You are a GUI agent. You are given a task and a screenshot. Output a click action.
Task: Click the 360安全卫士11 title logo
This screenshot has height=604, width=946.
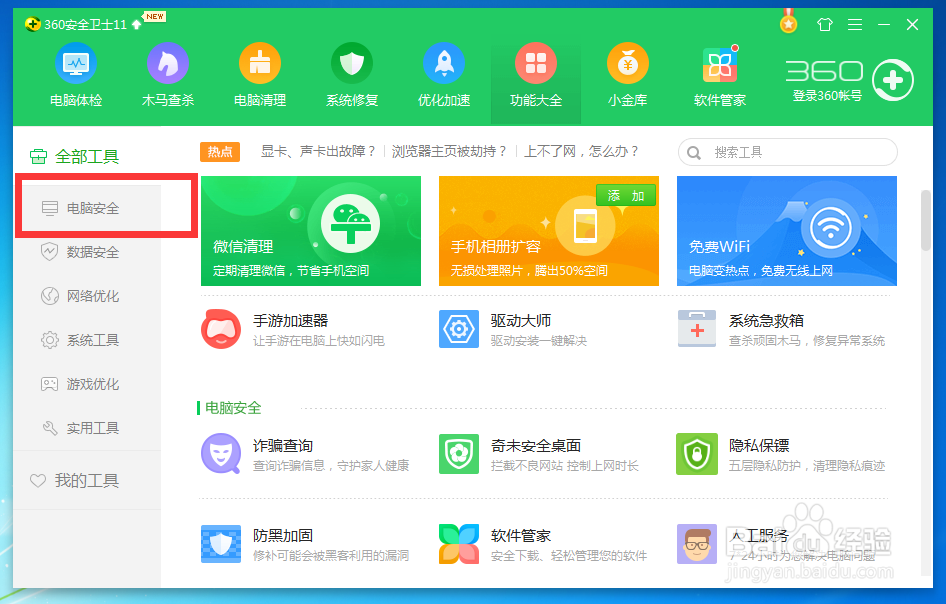(75, 24)
